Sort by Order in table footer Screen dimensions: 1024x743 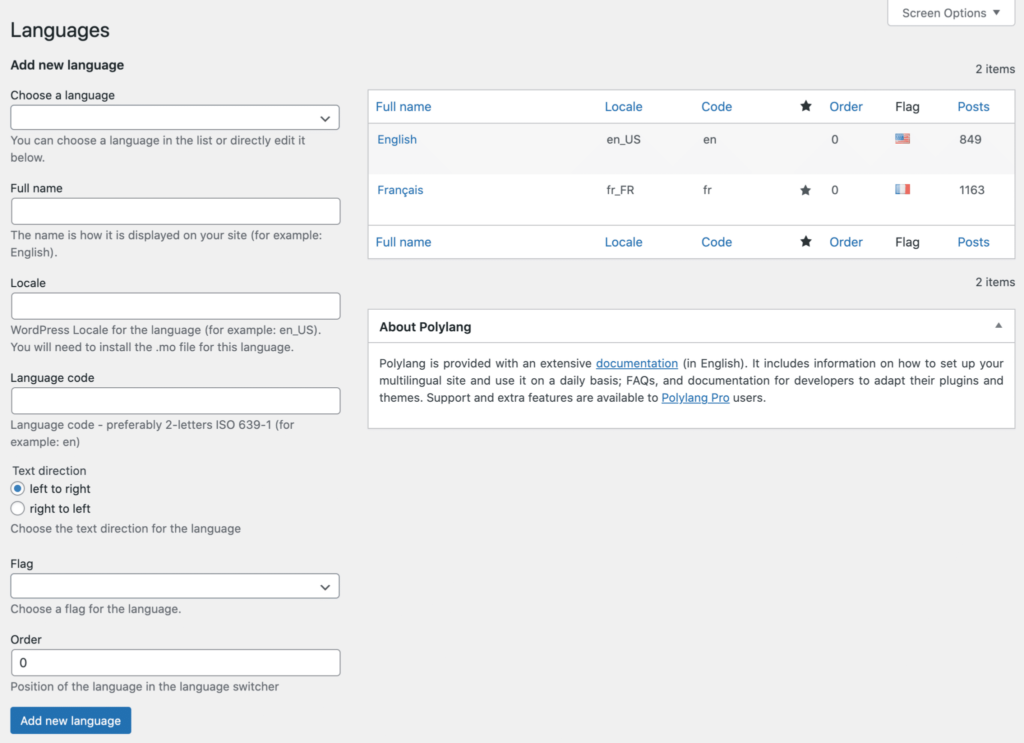click(846, 242)
